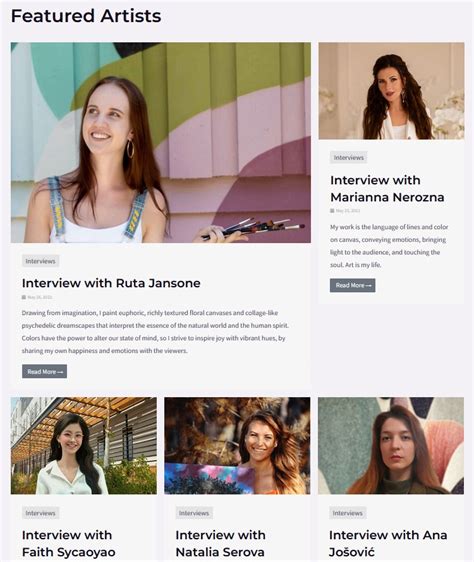The width and height of the screenshot is (474, 562).
Task: Open the Faith Sycaoyao portrait thumbnail
Action: 84,446
